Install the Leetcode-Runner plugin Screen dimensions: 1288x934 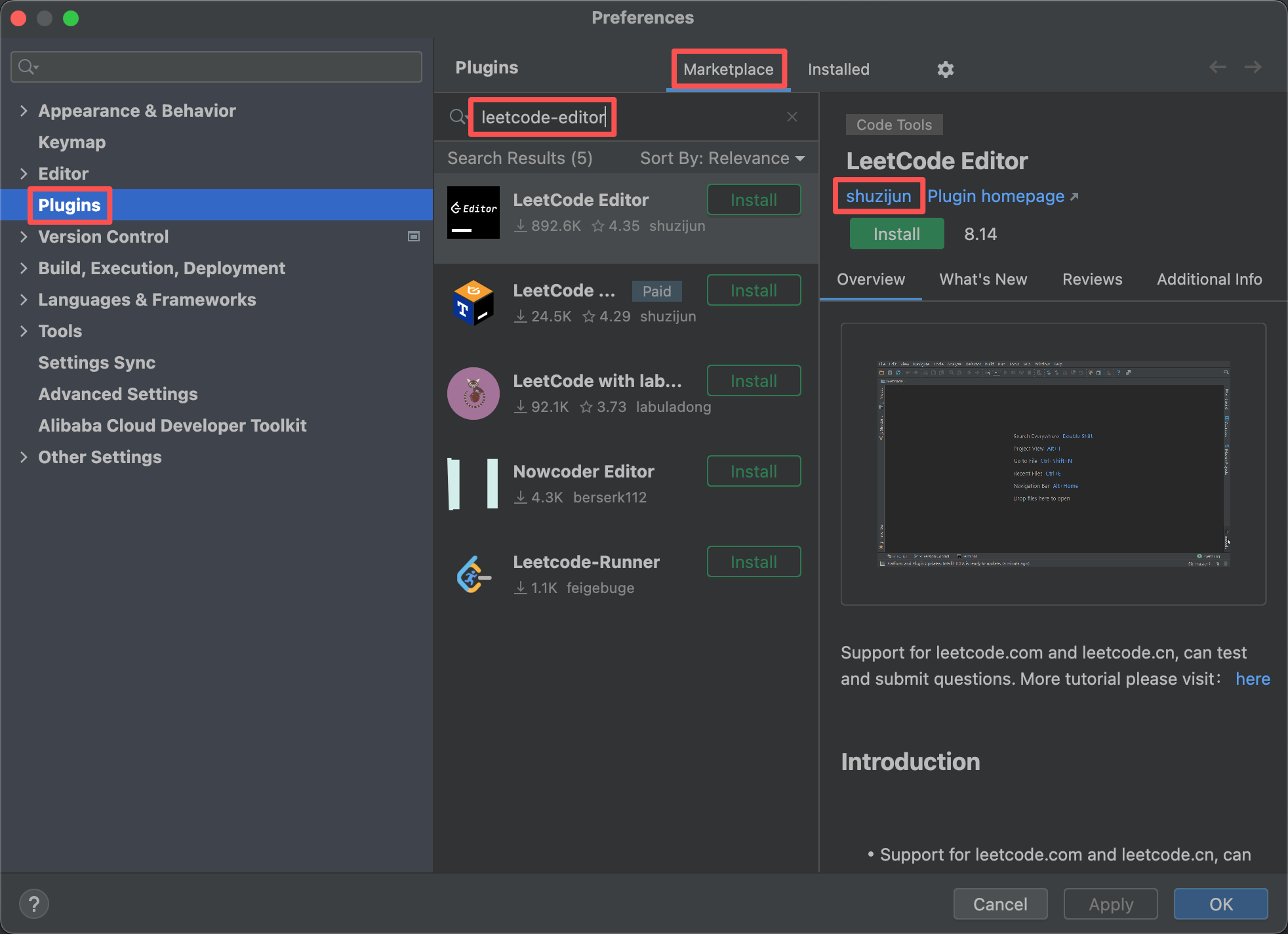pyautogui.click(x=754, y=561)
